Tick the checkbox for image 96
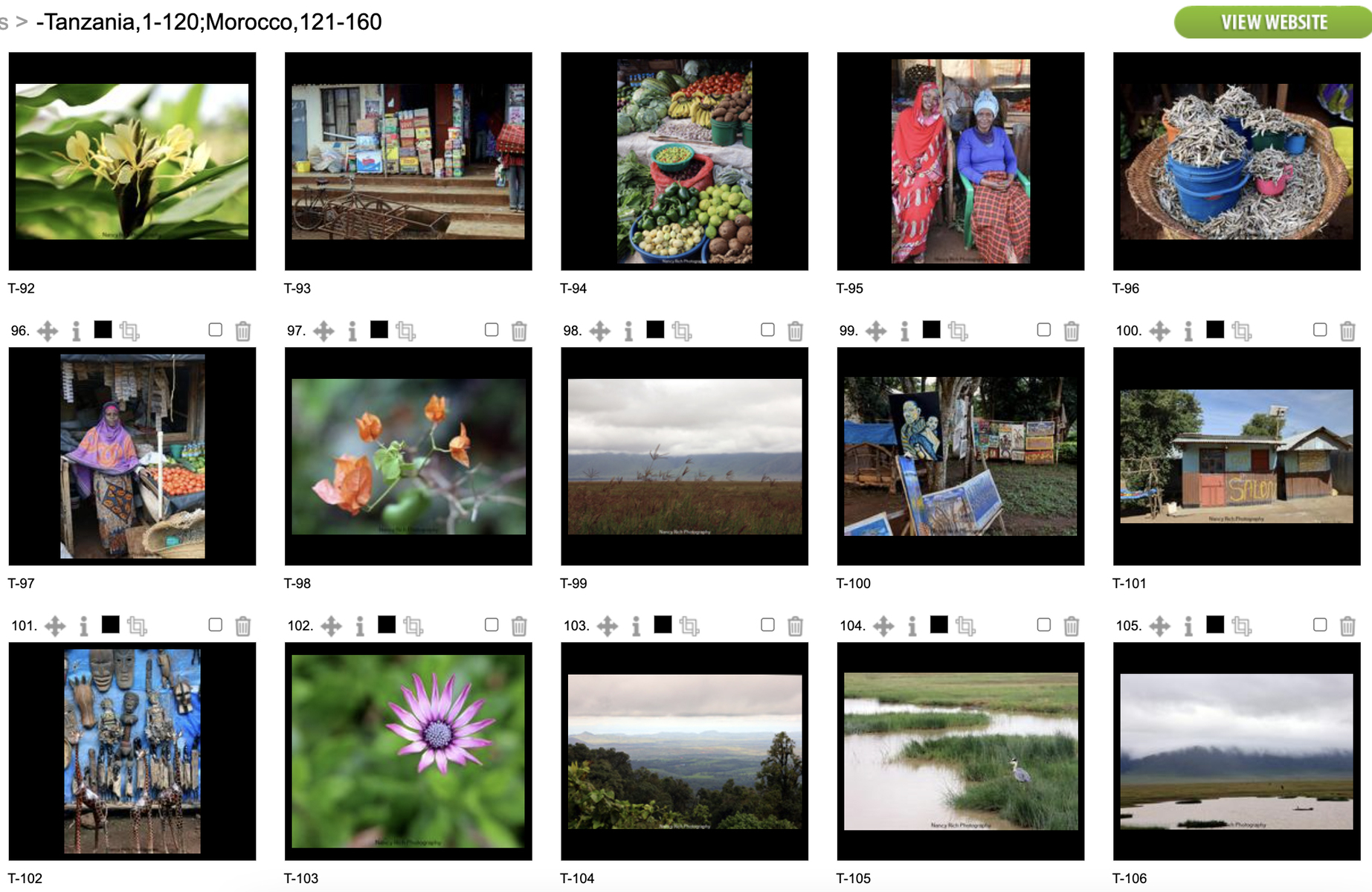The width and height of the screenshot is (1372, 892). click(x=216, y=329)
